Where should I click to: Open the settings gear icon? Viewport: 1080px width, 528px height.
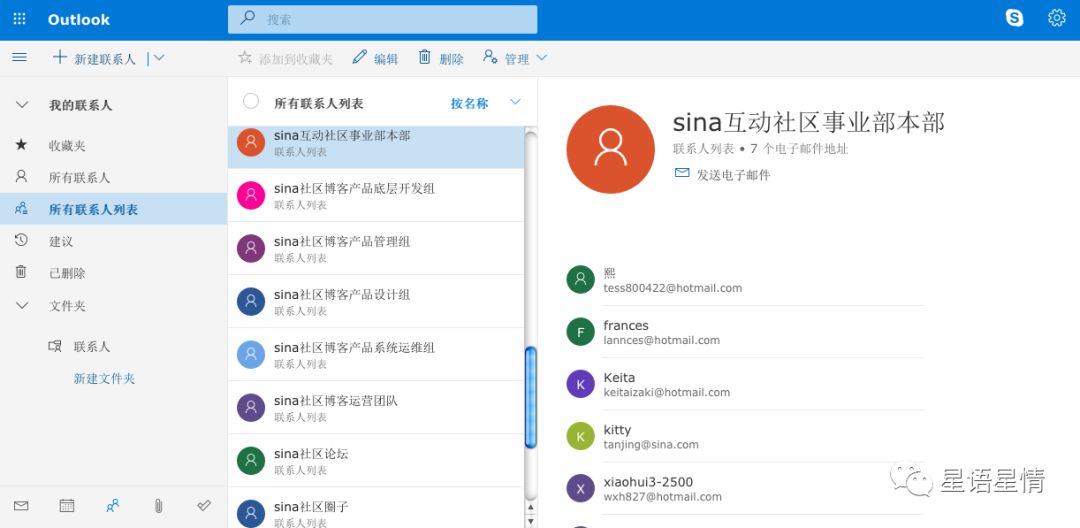(1057, 18)
